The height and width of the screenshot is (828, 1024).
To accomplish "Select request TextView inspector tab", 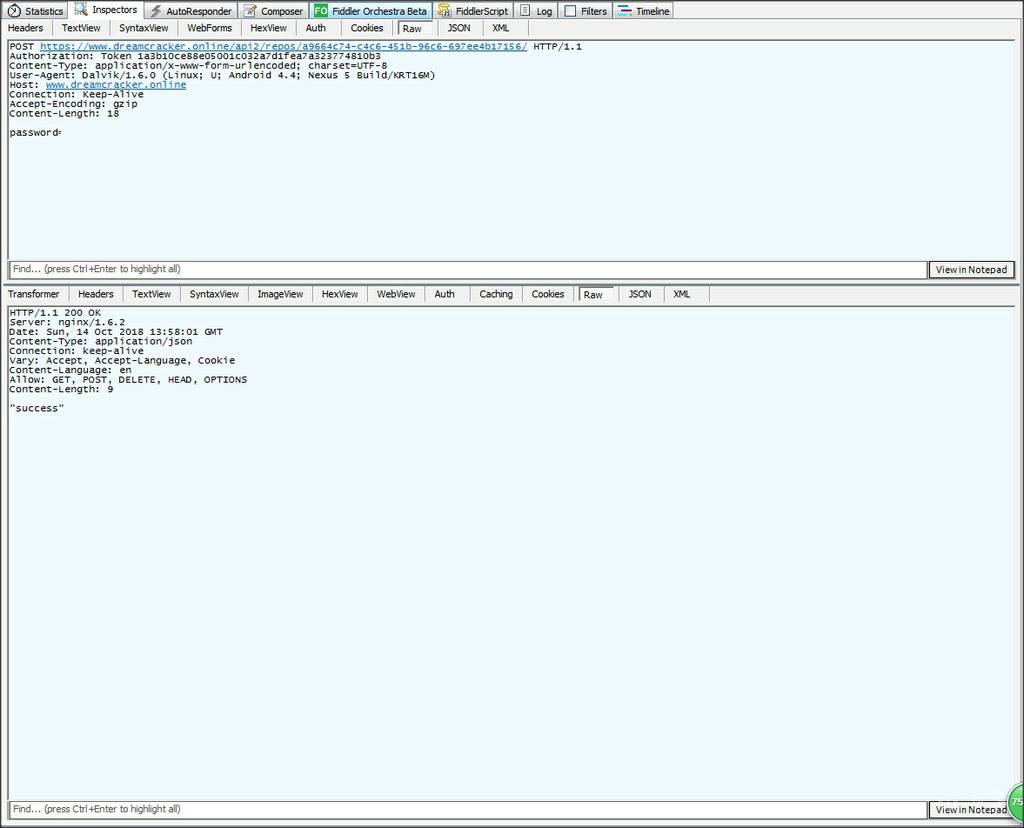I will pos(81,28).
